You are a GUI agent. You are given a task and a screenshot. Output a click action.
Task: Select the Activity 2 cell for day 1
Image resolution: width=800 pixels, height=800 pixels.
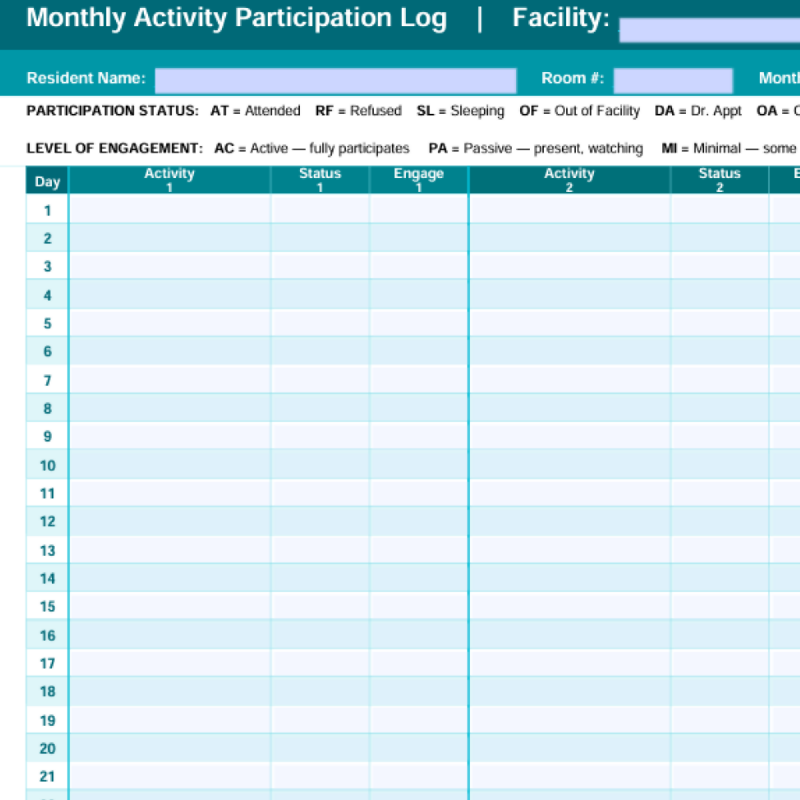coord(570,209)
